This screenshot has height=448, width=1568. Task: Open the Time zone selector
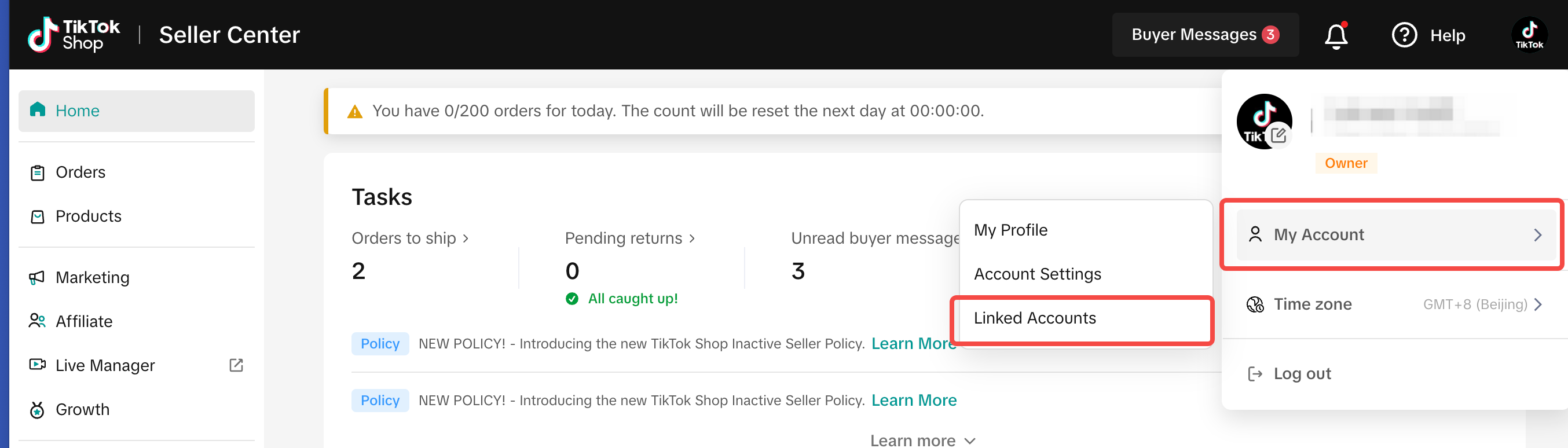1394,304
